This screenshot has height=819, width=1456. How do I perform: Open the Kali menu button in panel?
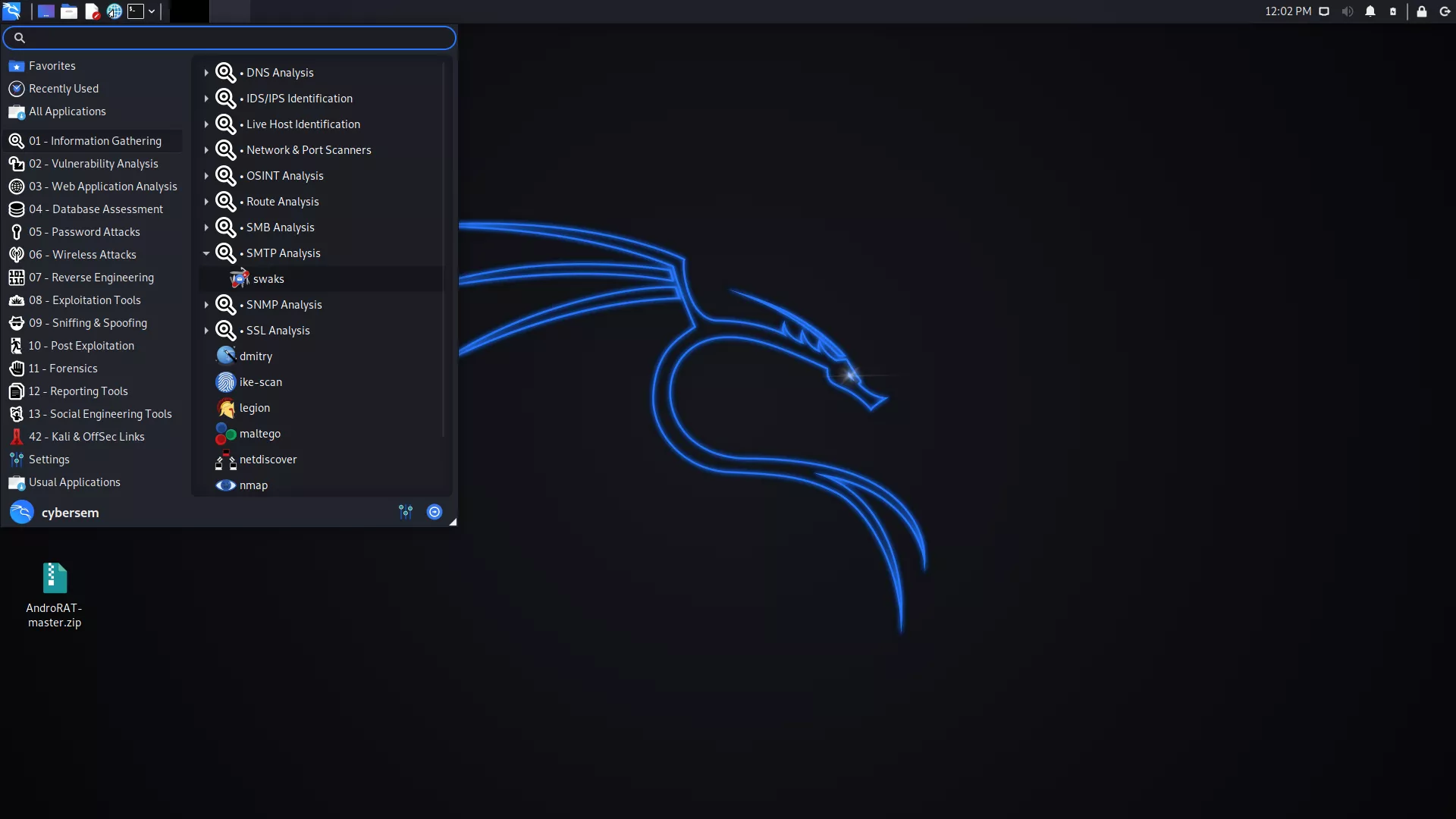click(11, 11)
